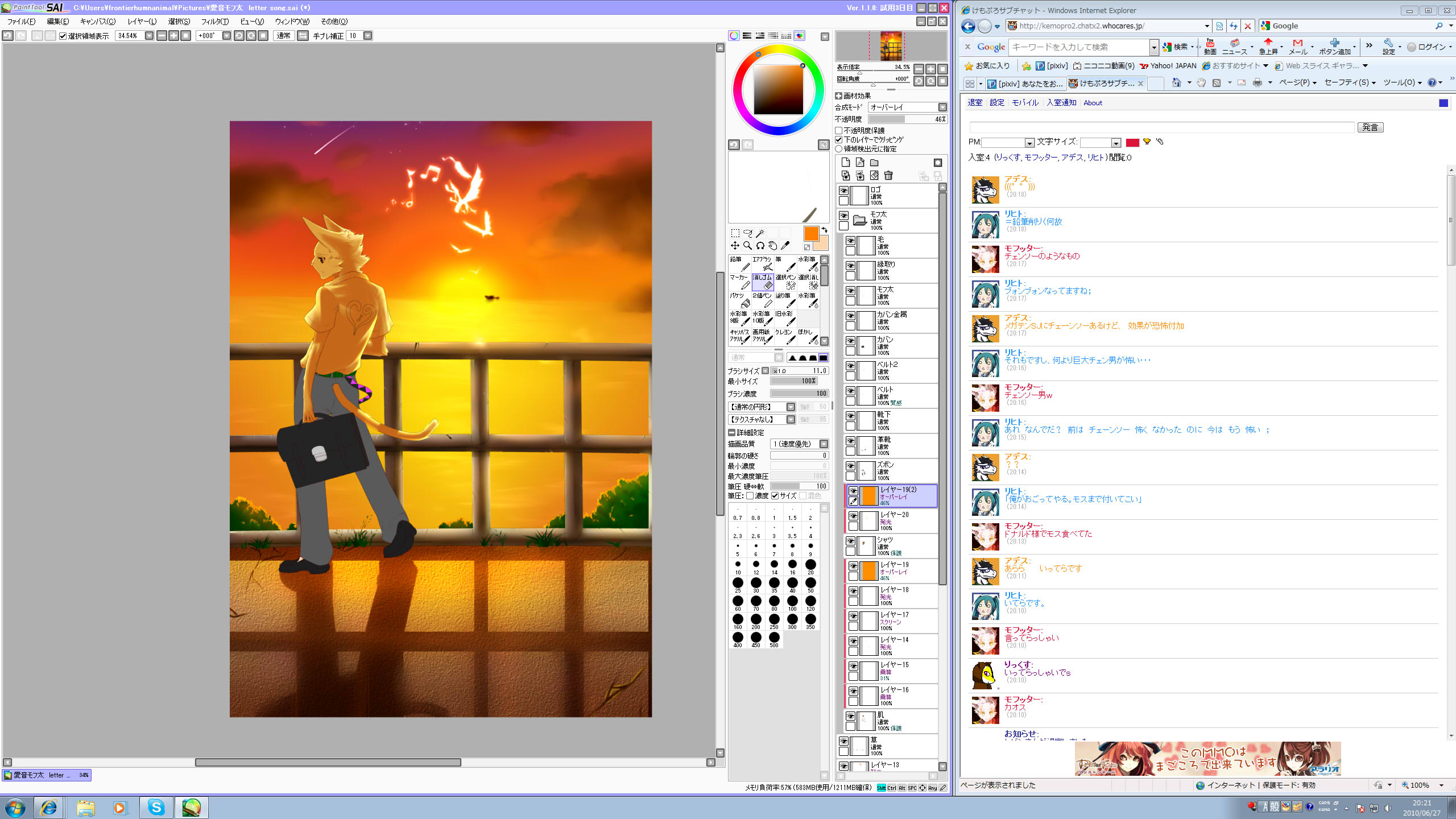Select the 選択ペン selection pen tool
The height and width of the screenshot is (819, 1456).
coord(785,282)
